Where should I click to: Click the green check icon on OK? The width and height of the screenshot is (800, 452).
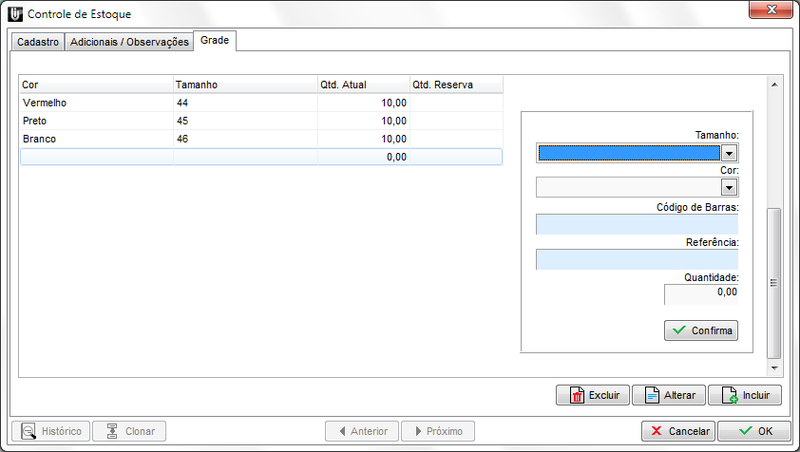pos(744,431)
